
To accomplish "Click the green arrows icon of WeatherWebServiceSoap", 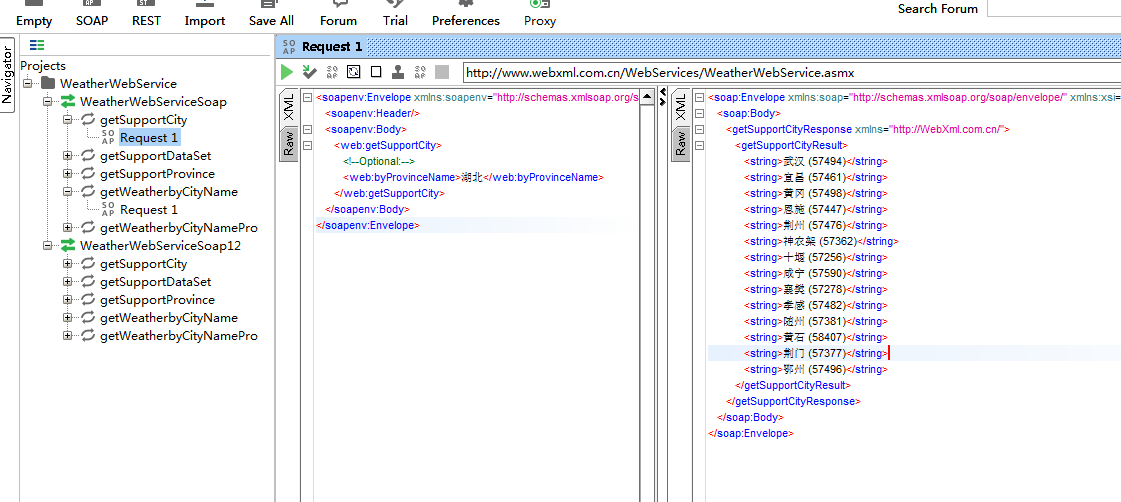I will point(68,102).
